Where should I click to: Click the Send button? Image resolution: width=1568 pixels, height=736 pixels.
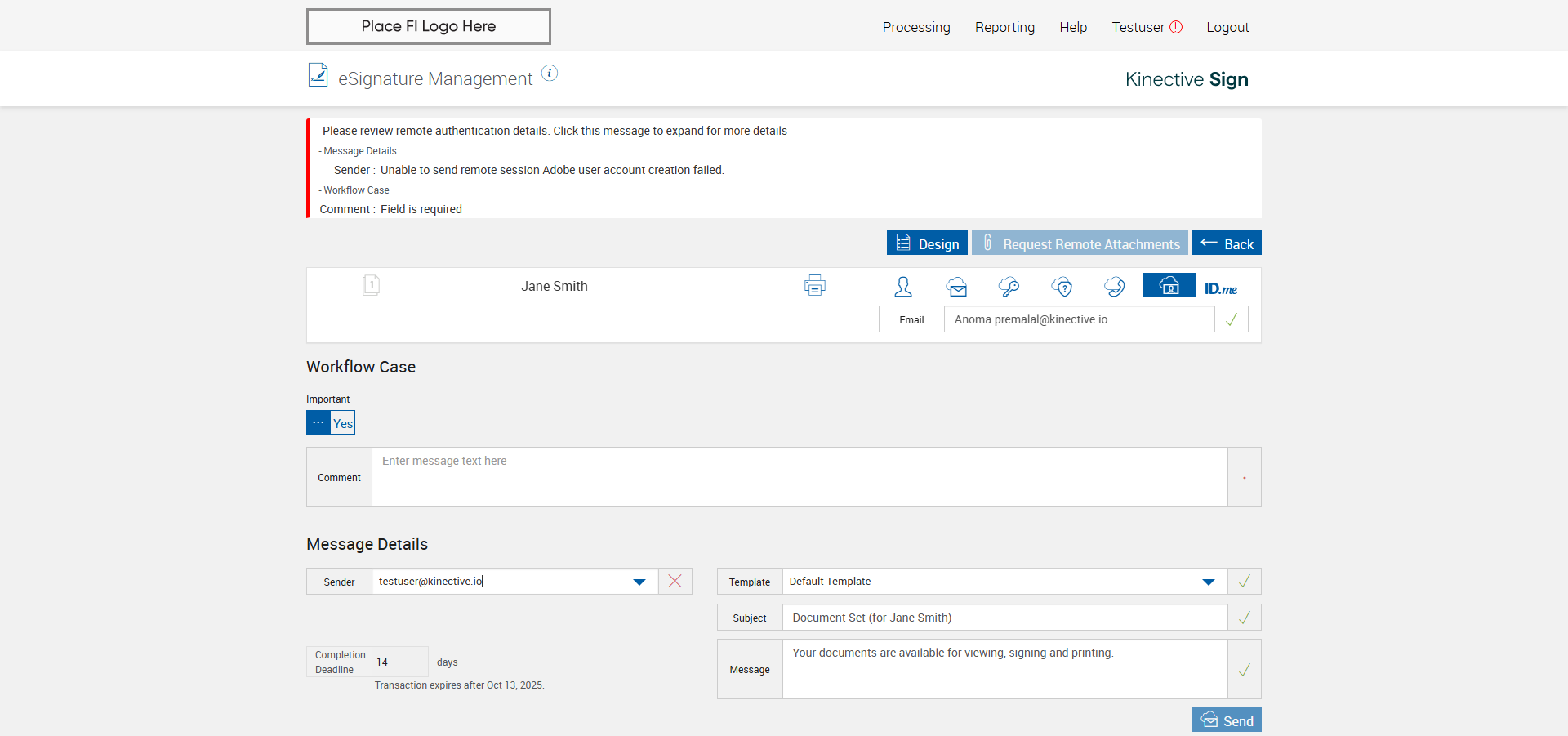(x=1227, y=720)
